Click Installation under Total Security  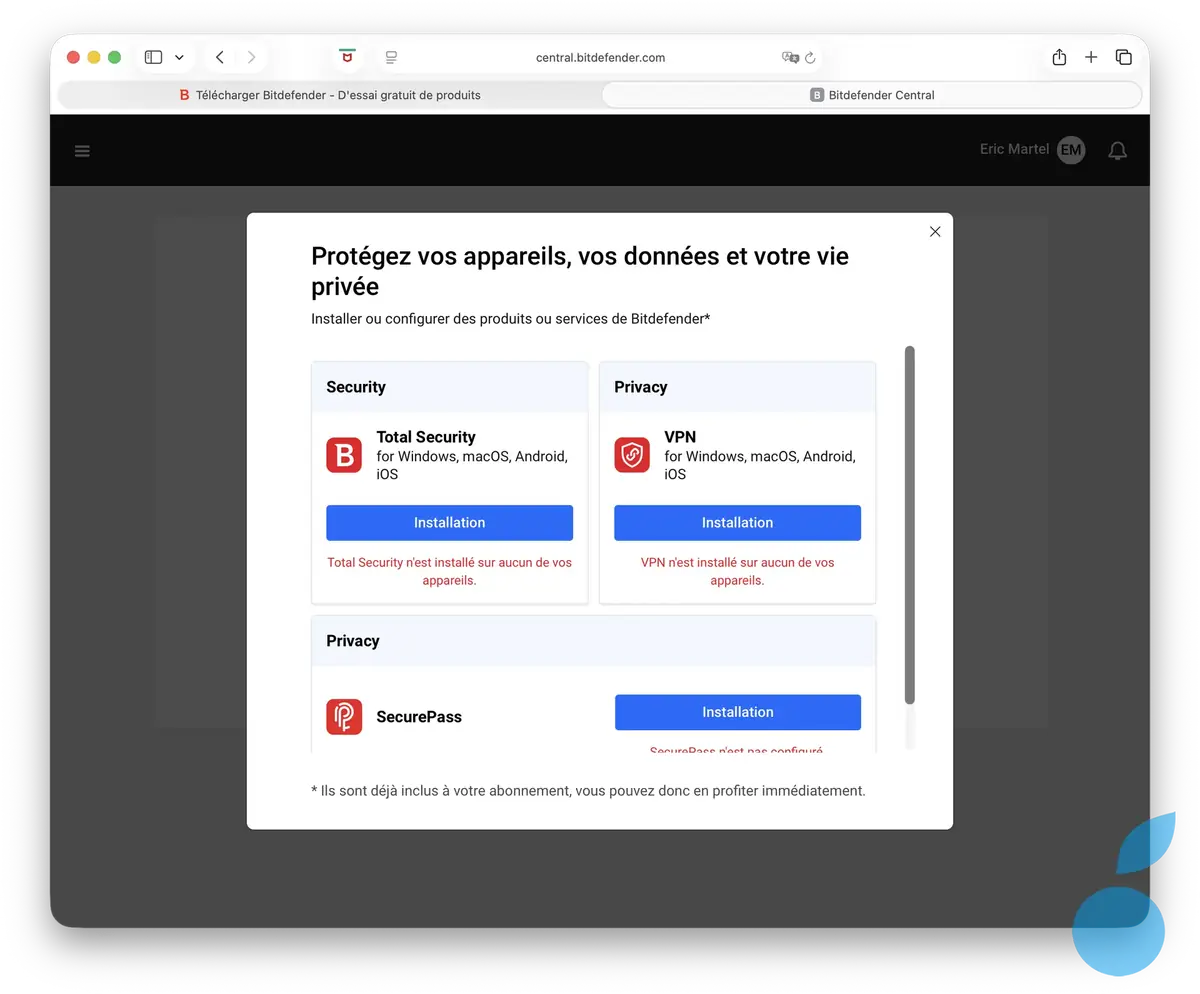[449, 522]
